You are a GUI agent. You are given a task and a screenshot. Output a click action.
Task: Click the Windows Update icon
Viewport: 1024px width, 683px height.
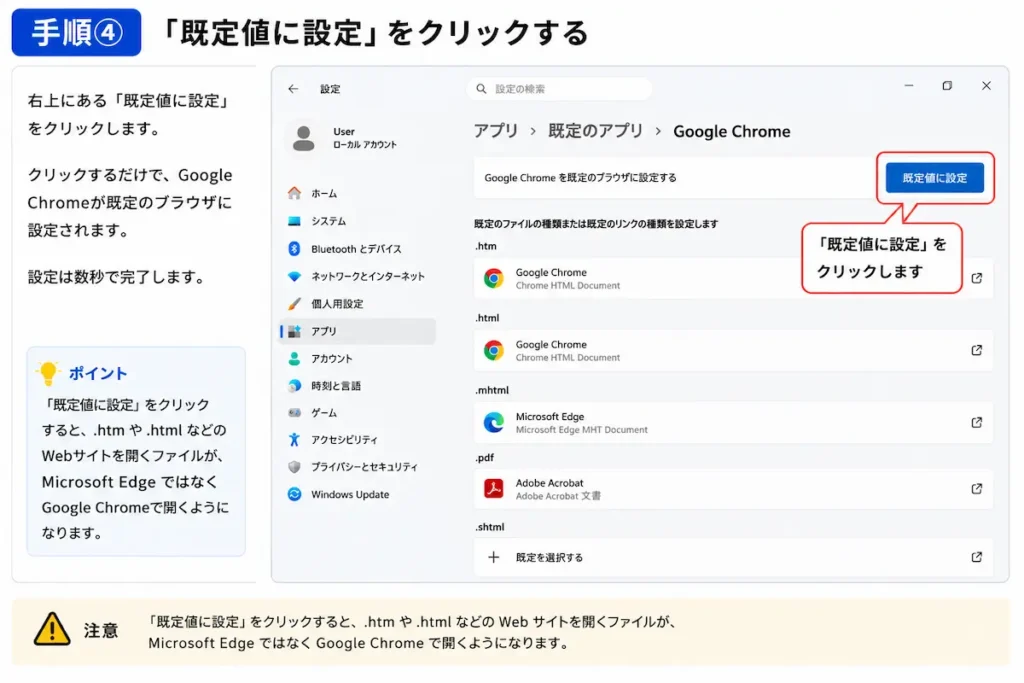[x=295, y=494]
